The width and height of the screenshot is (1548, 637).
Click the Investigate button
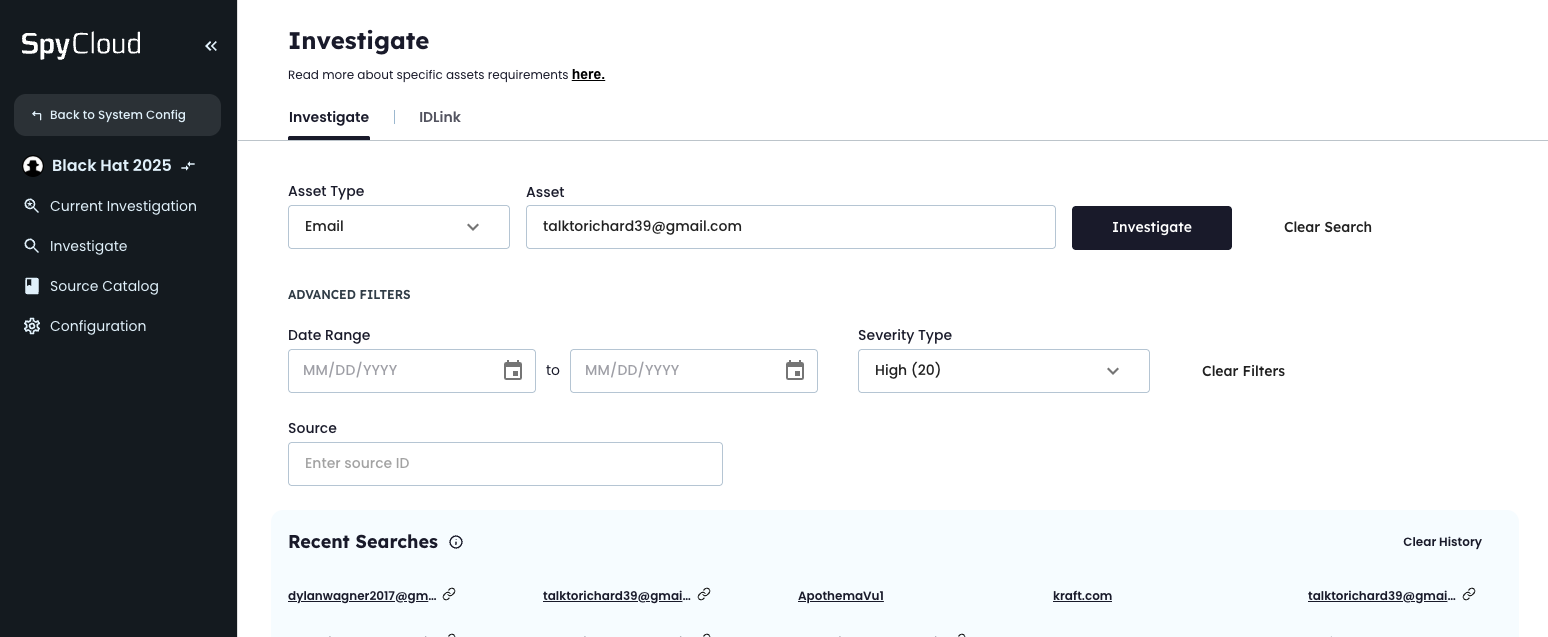[x=1151, y=227]
